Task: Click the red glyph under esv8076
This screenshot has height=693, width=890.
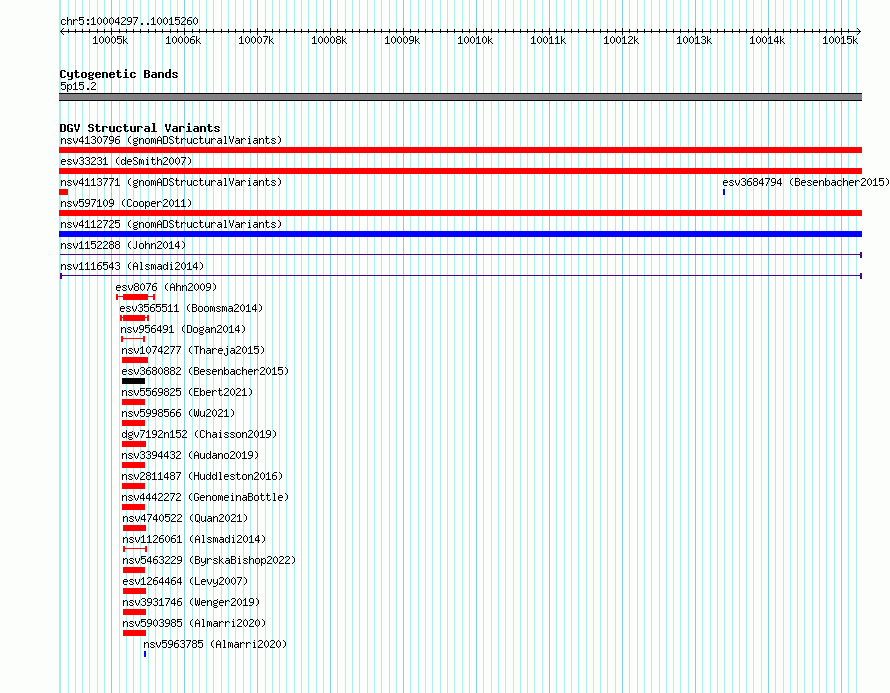Action: tap(136, 297)
